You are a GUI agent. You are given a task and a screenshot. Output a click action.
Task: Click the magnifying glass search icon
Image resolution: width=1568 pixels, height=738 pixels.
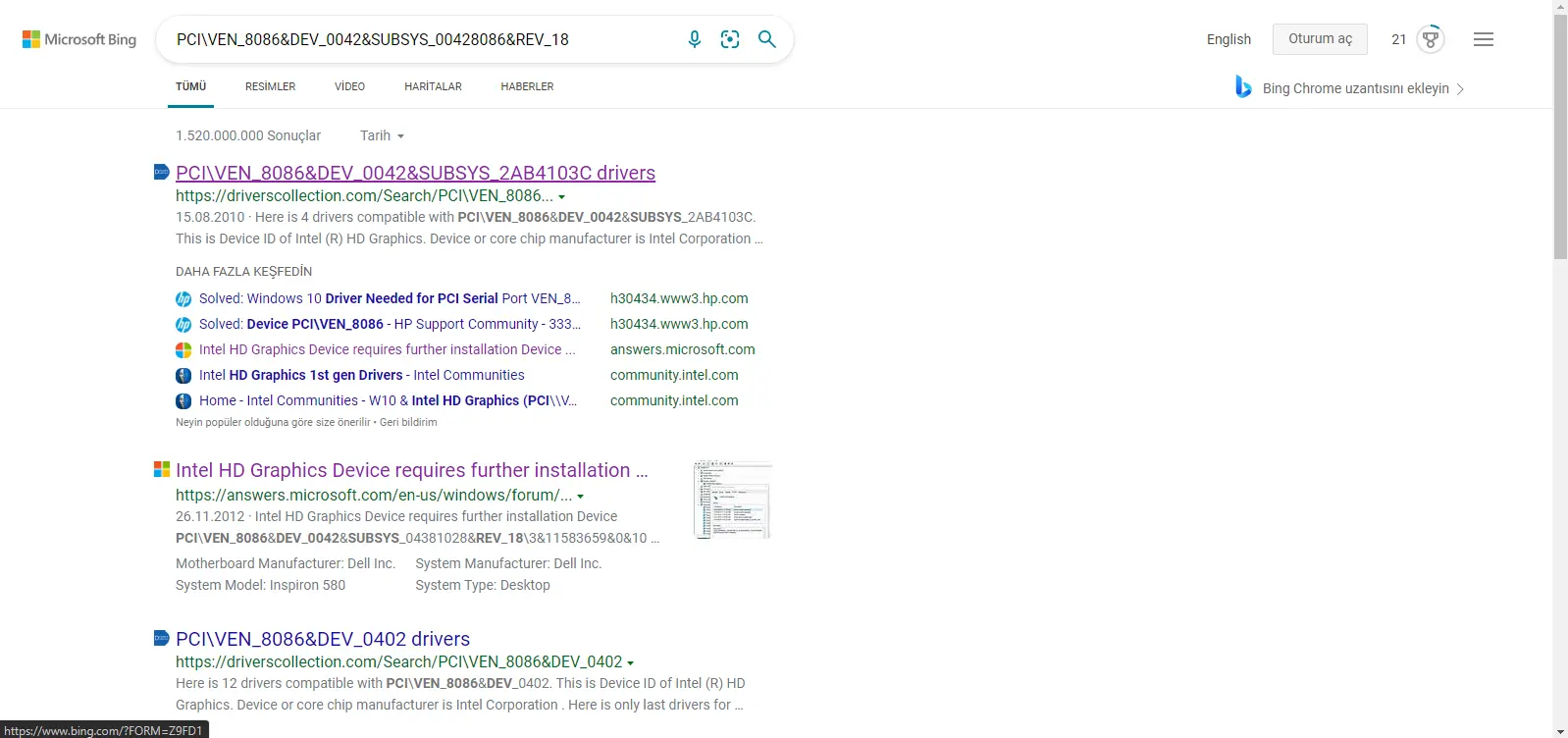(767, 39)
